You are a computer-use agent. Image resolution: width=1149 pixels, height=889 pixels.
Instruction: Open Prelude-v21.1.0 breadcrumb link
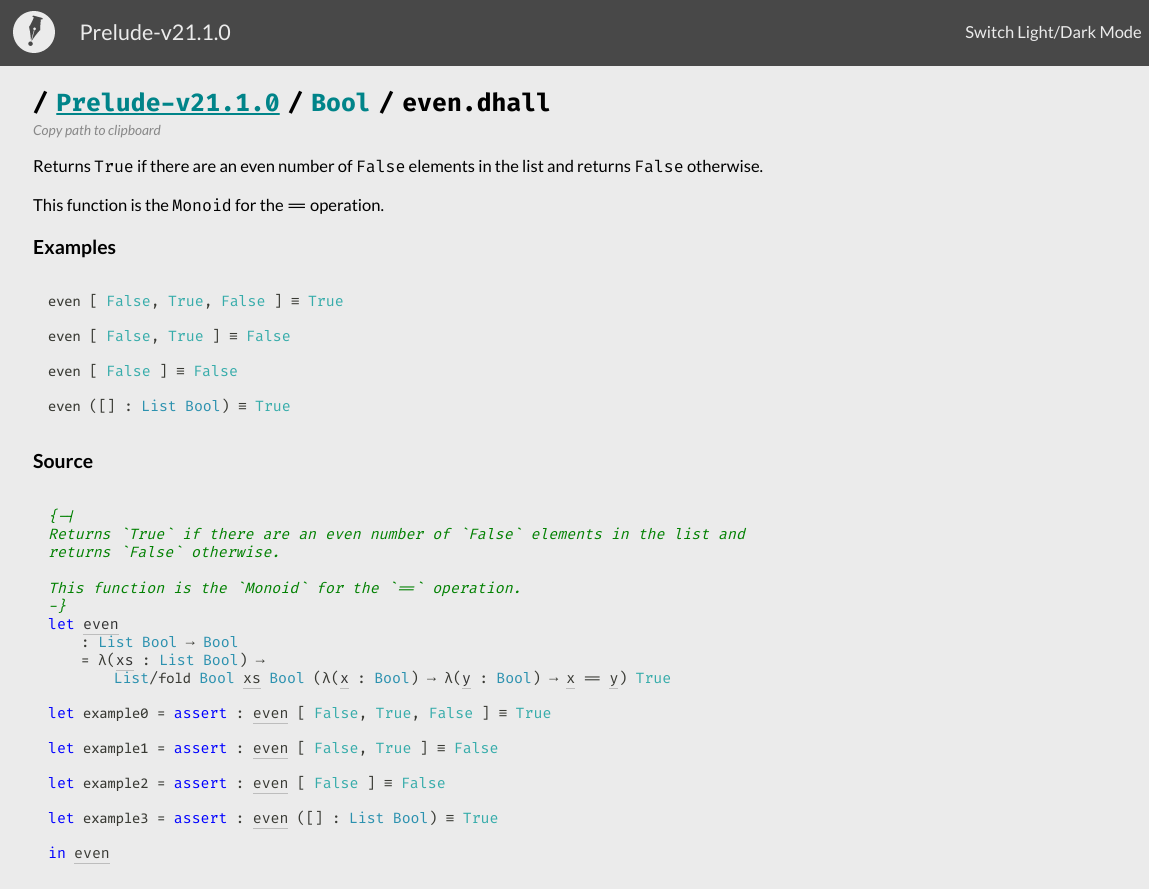click(168, 103)
